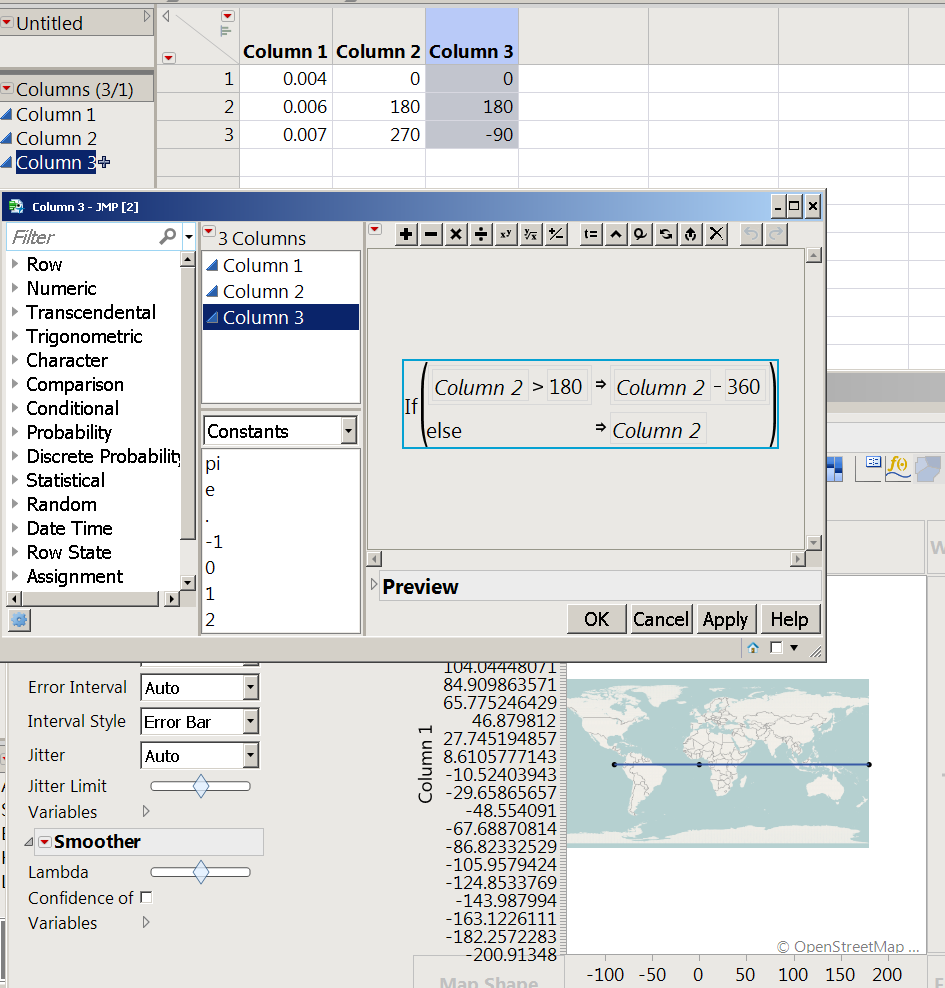Click the switch terms (circular arrows) button
Screen dimensions: 945x988
click(666, 234)
